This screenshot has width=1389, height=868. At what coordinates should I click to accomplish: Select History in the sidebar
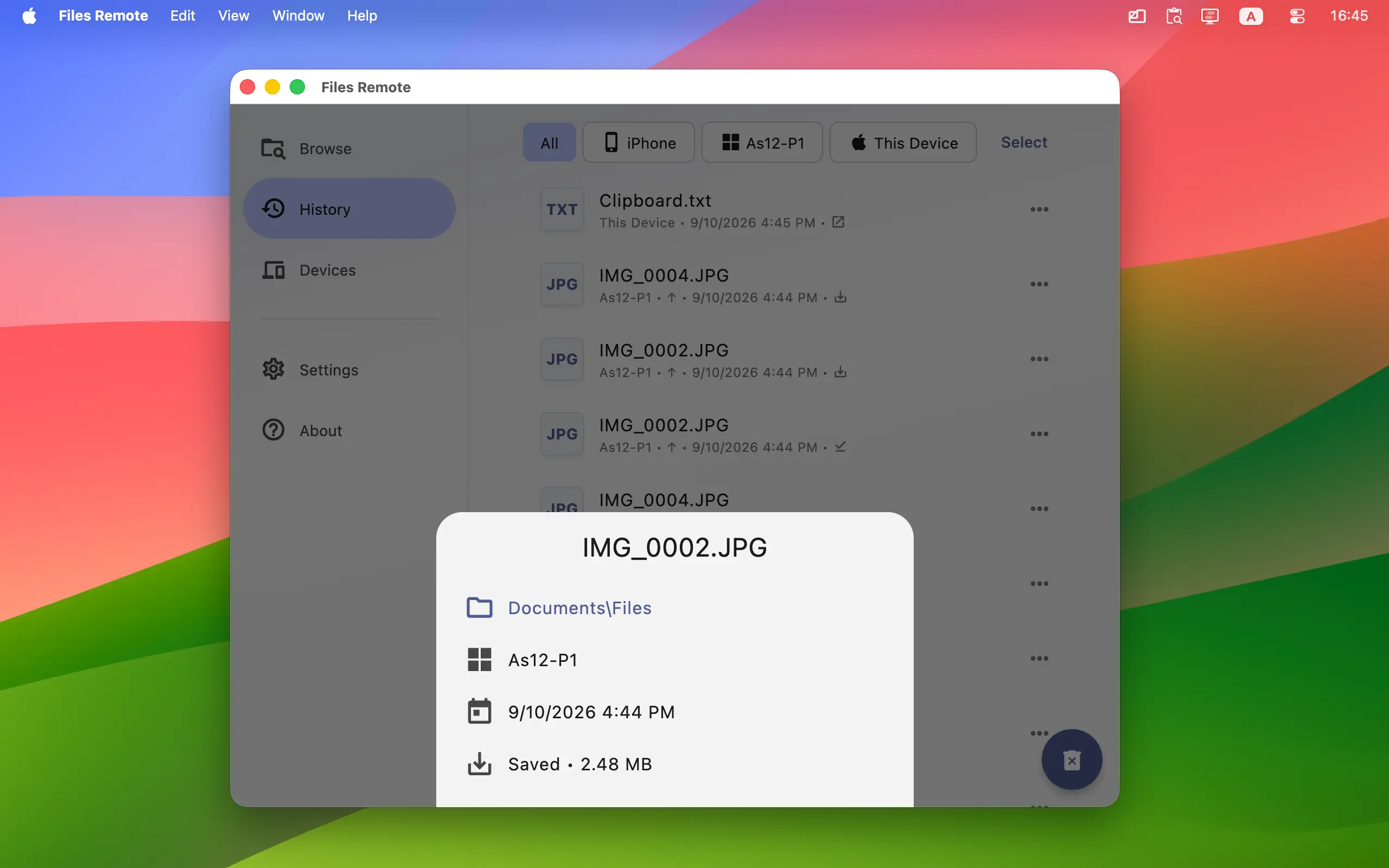point(349,209)
